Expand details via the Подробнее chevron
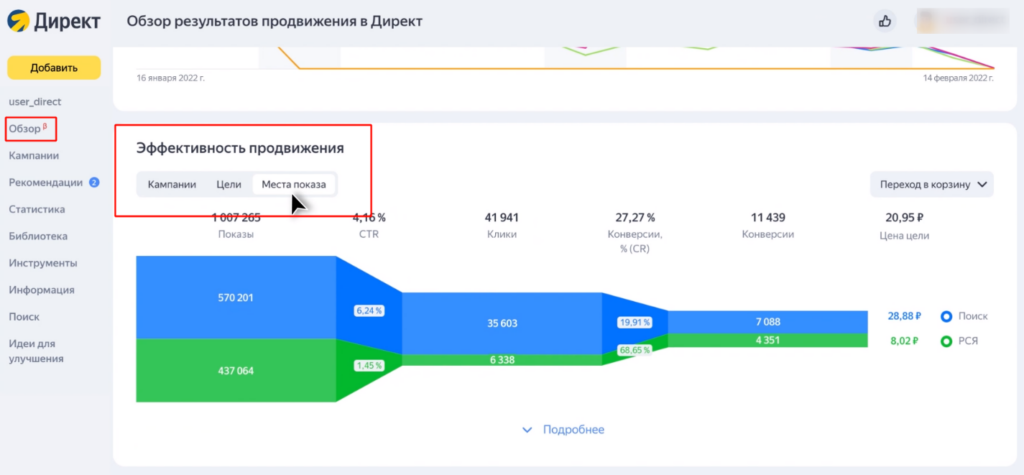 pos(528,430)
